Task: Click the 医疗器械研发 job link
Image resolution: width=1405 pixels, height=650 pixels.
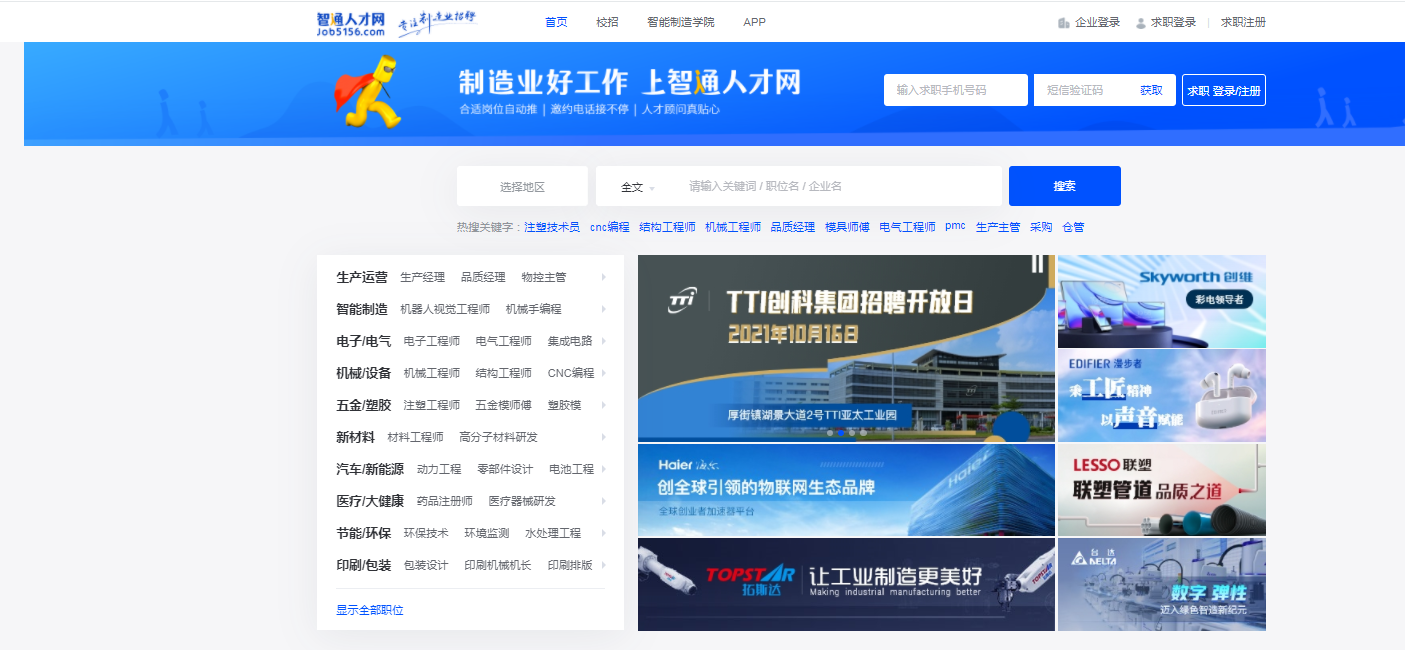Action: pos(522,501)
